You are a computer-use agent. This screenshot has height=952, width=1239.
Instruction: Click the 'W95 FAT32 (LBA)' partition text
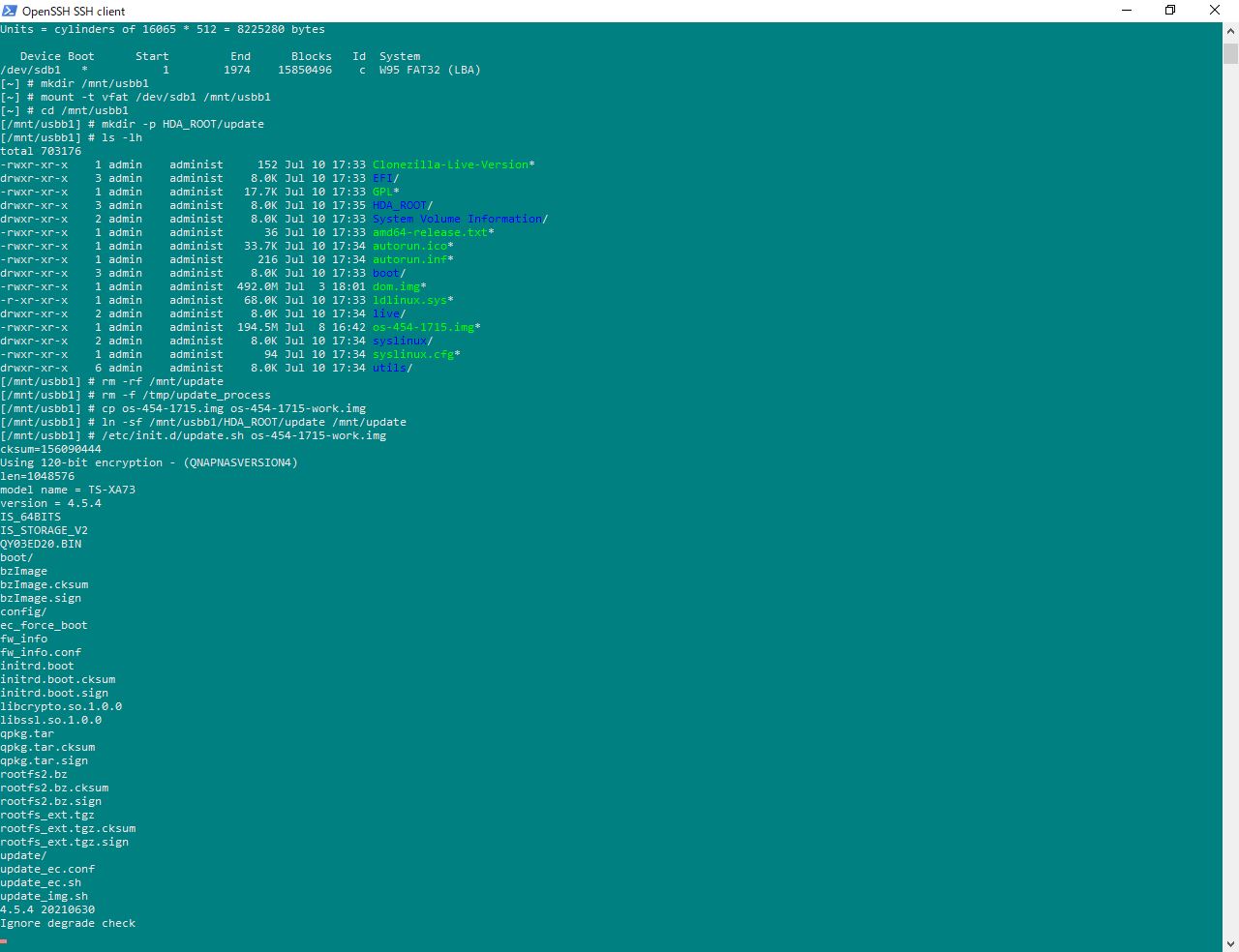pyautogui.click(x=430, y=70)
